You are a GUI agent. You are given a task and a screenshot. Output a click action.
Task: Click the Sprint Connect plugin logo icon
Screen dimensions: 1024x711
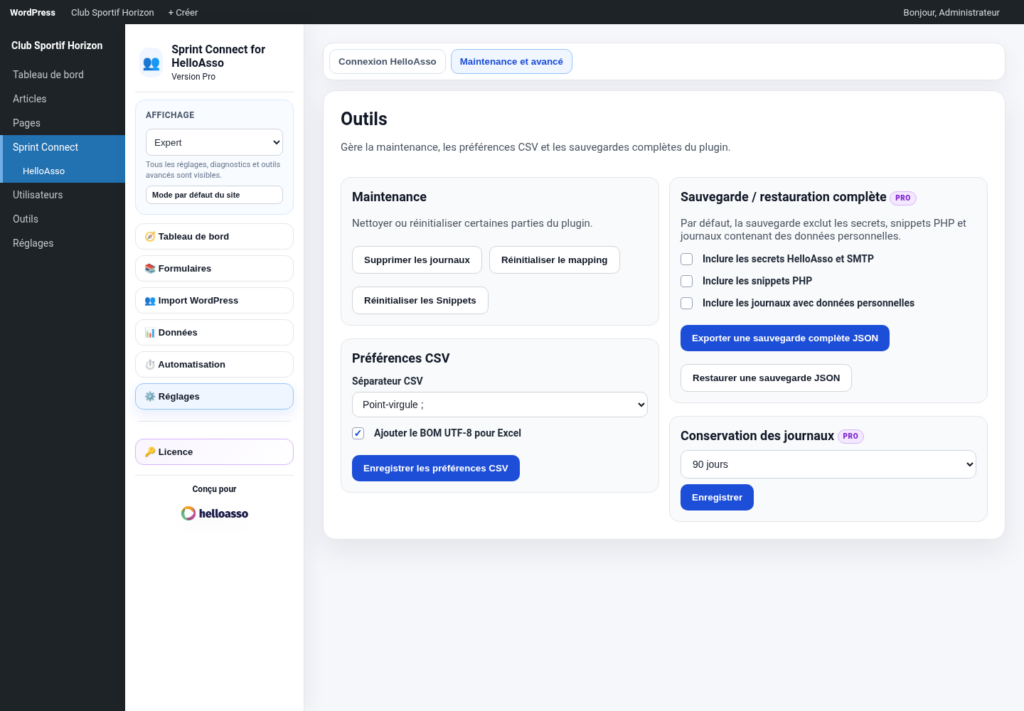click(x=151, y=63)
